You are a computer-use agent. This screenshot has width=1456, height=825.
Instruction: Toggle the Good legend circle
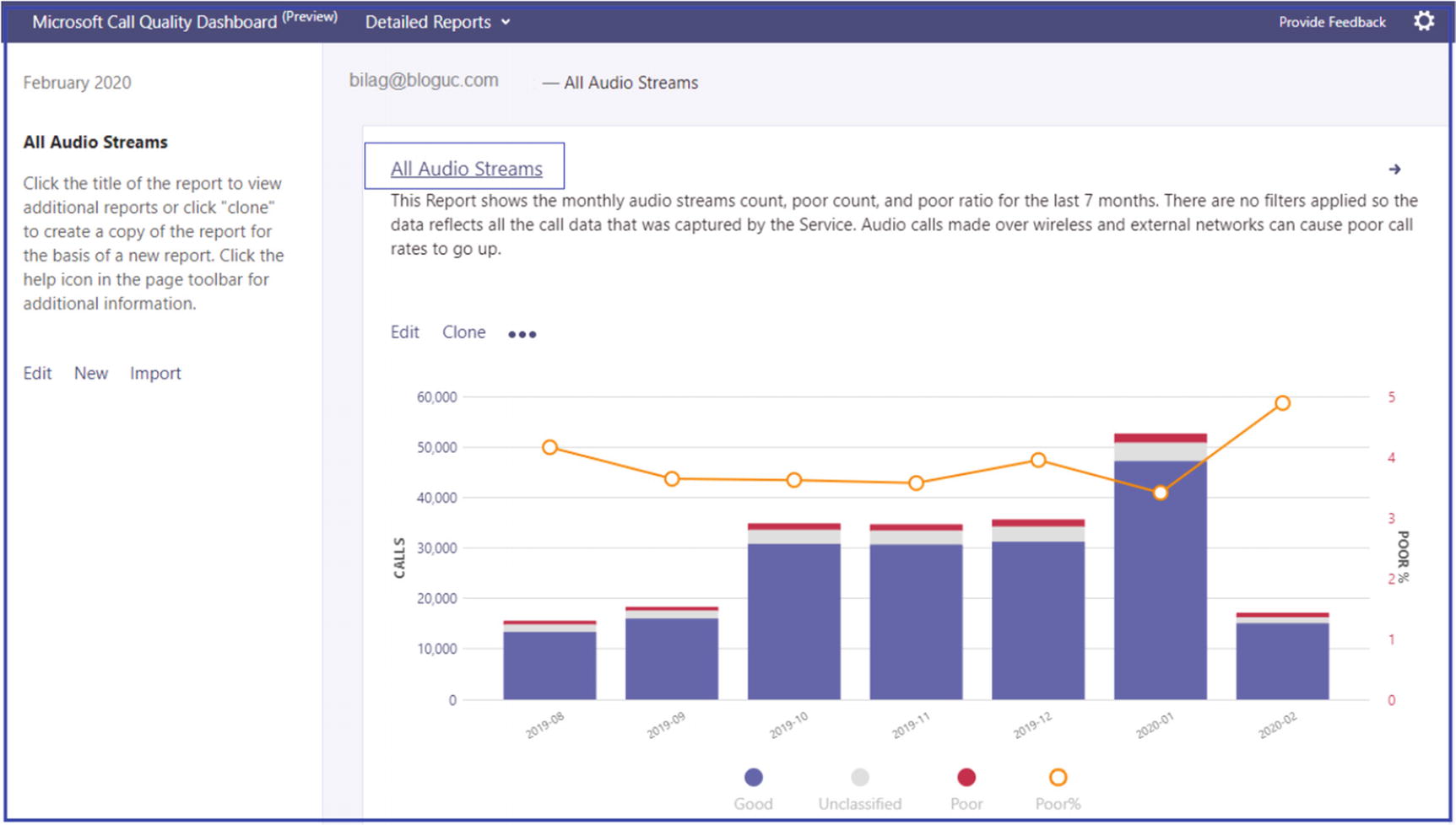point(754,777)
